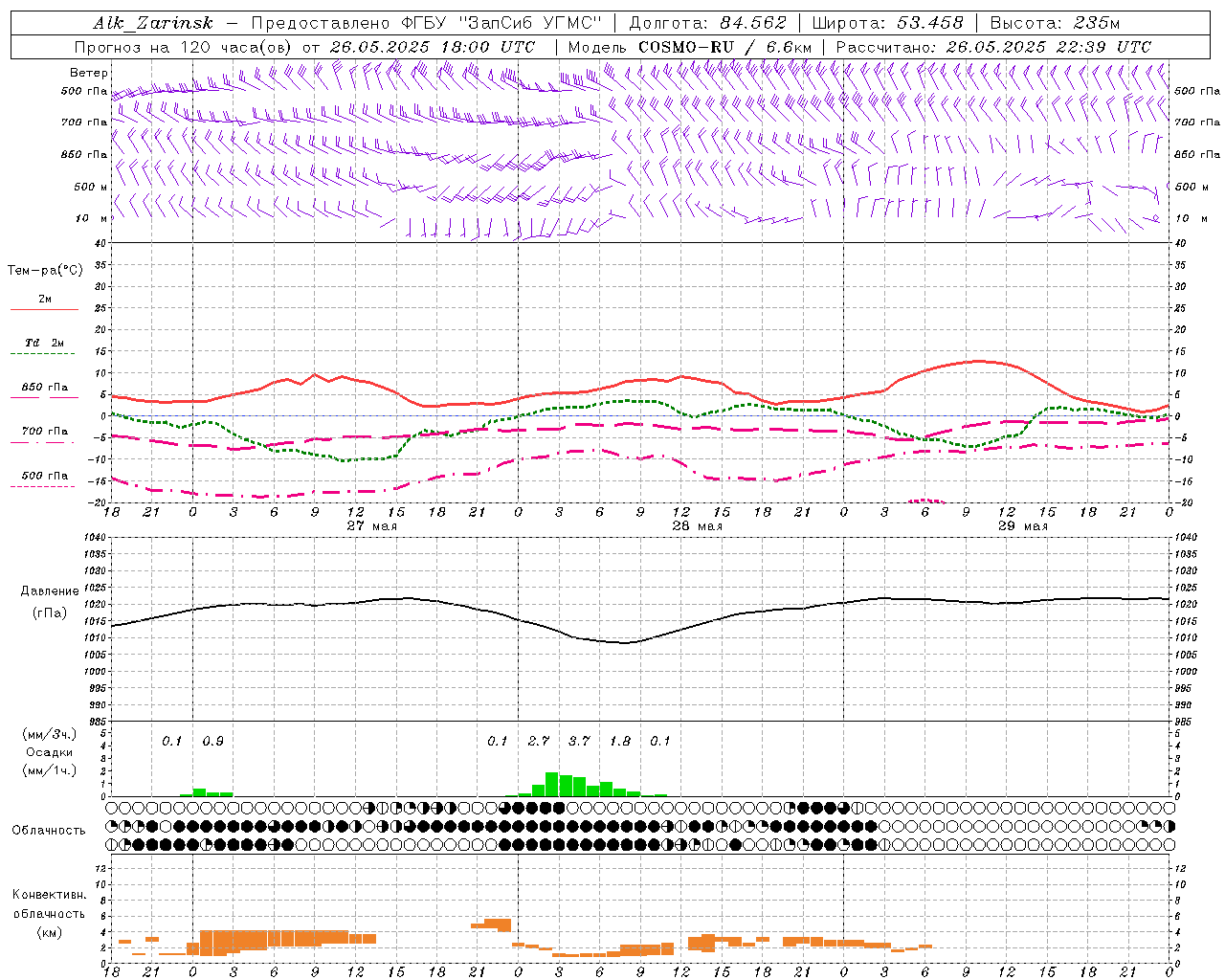Click the "Давление" pressure panel label
Screen dimensions: 1225x980
pos(50,591)
